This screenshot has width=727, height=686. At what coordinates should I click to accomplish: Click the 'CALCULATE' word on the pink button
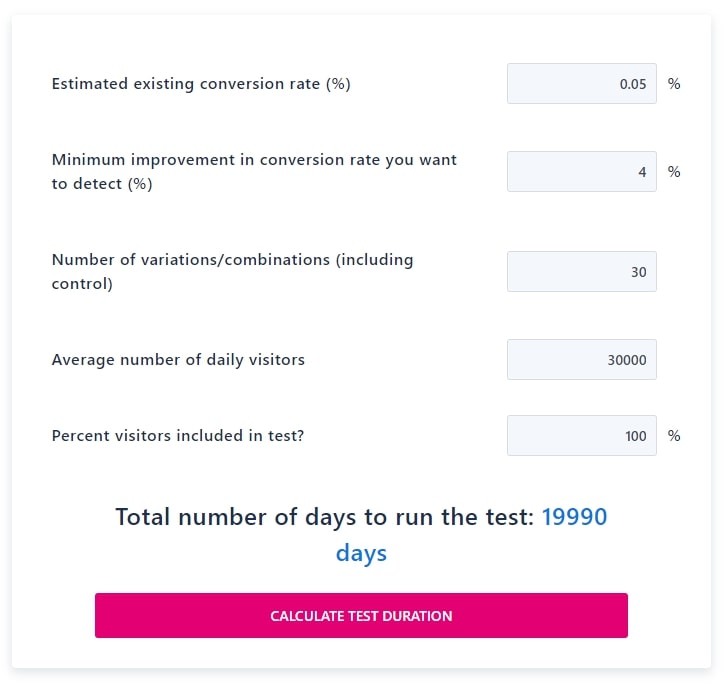click(307, 616)
